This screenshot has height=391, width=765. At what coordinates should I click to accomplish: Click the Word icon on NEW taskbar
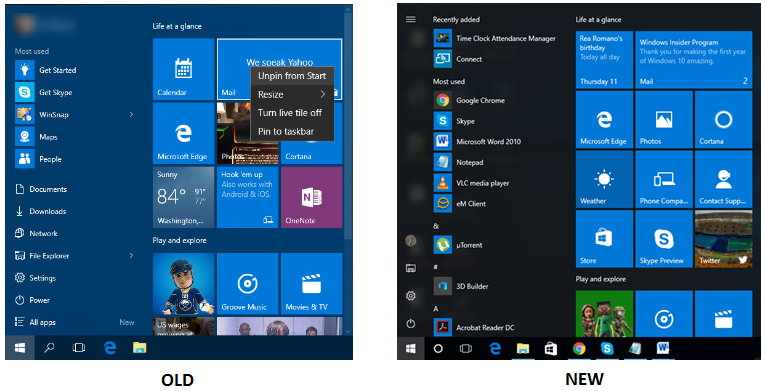tap(664, 349)
